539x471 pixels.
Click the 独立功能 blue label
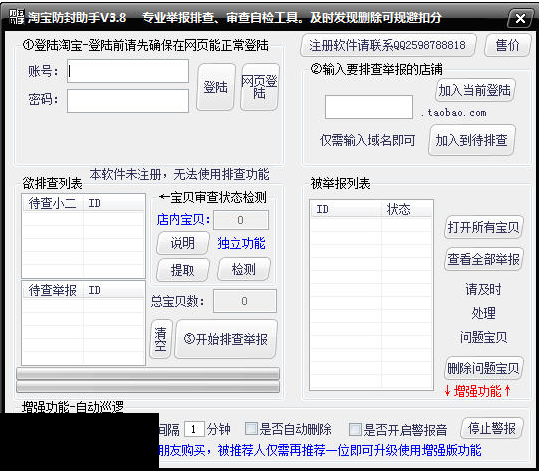click(x=241, y=243)
